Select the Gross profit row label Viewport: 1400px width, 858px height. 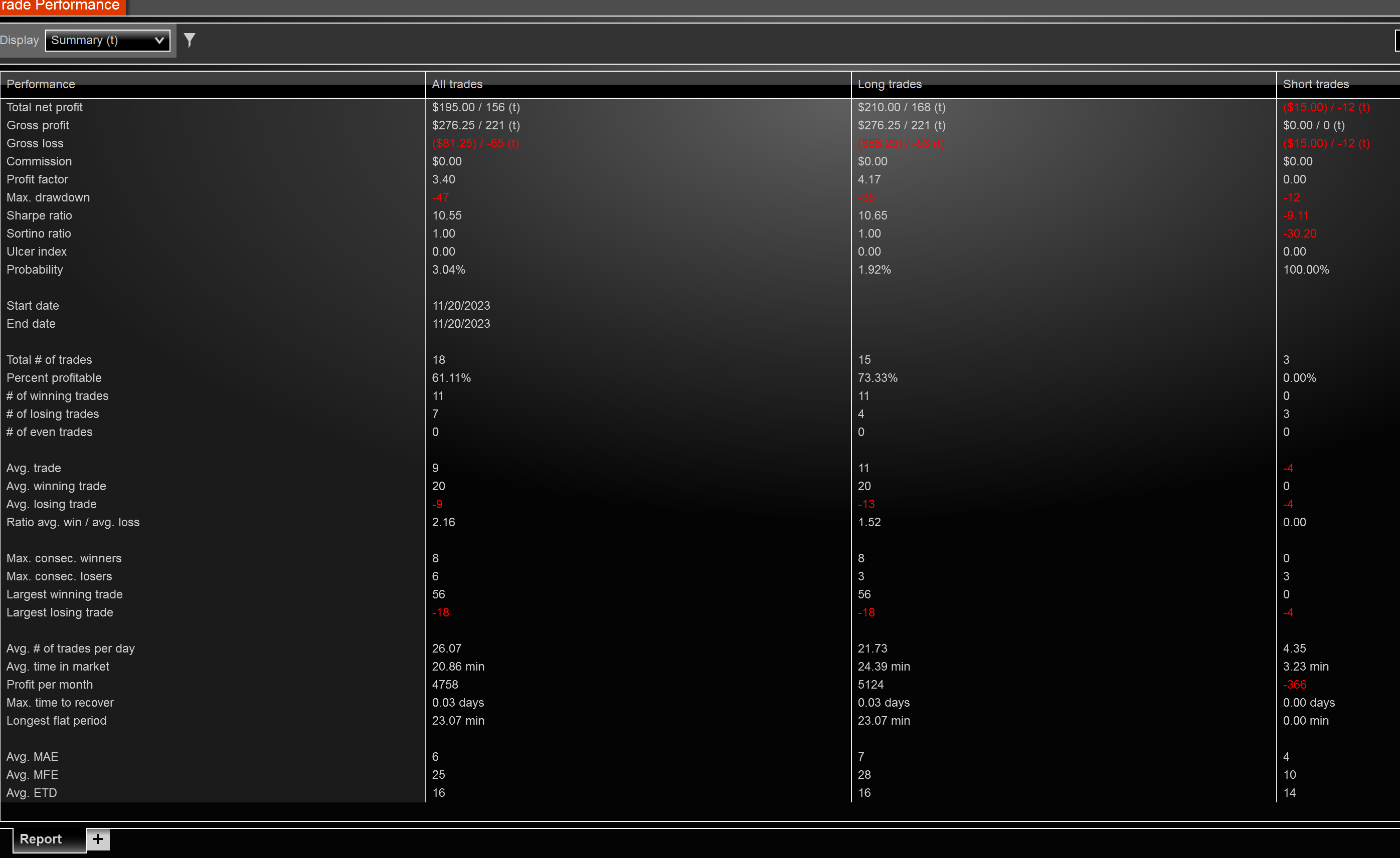click(38, 125)
